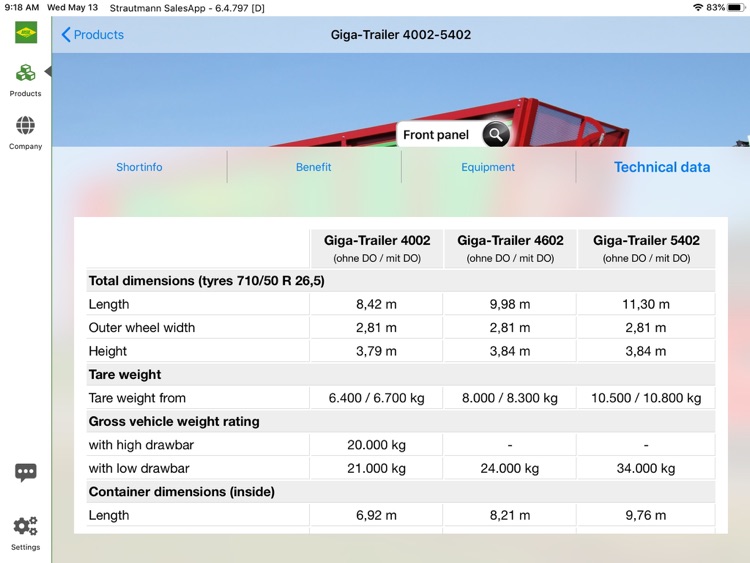The image size is (750, 563).
Task: Tap the 9,76 m container length
Action: click(646, 515)
